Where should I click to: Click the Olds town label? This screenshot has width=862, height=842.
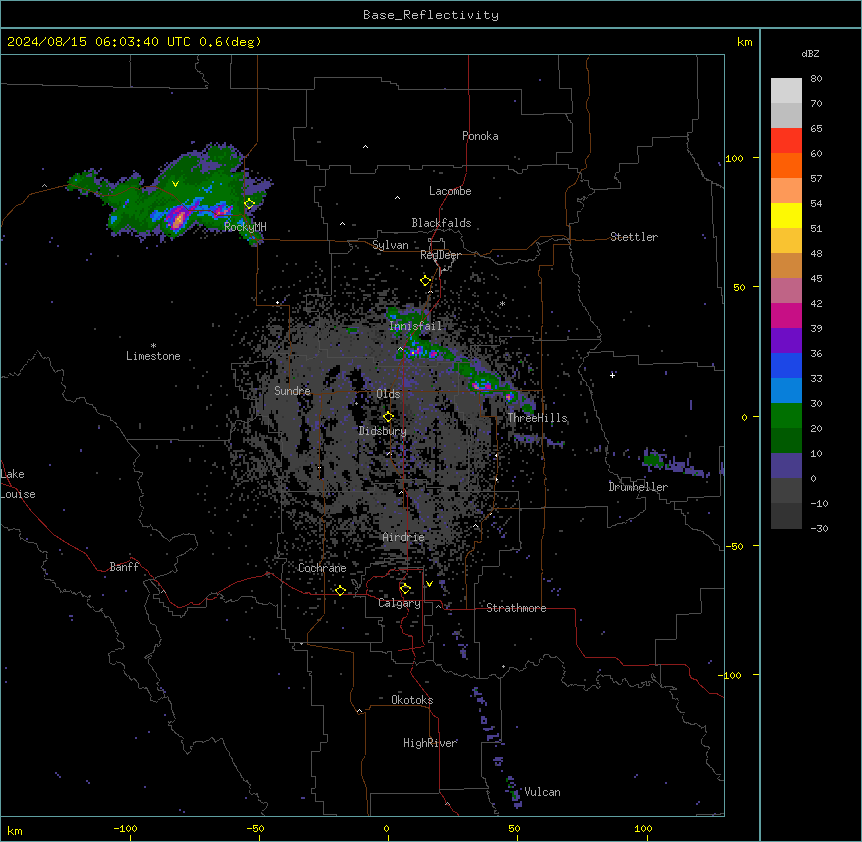[388, 394]
